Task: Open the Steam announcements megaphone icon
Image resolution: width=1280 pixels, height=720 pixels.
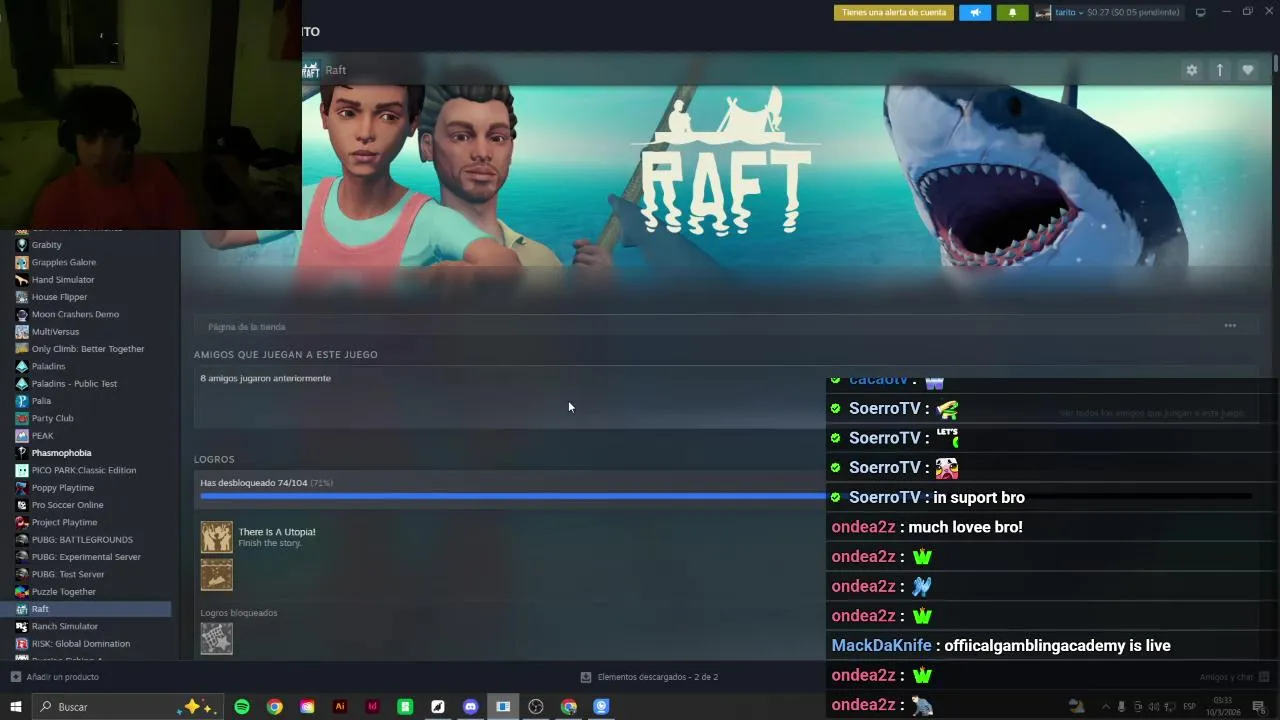Action: (974, 13)
